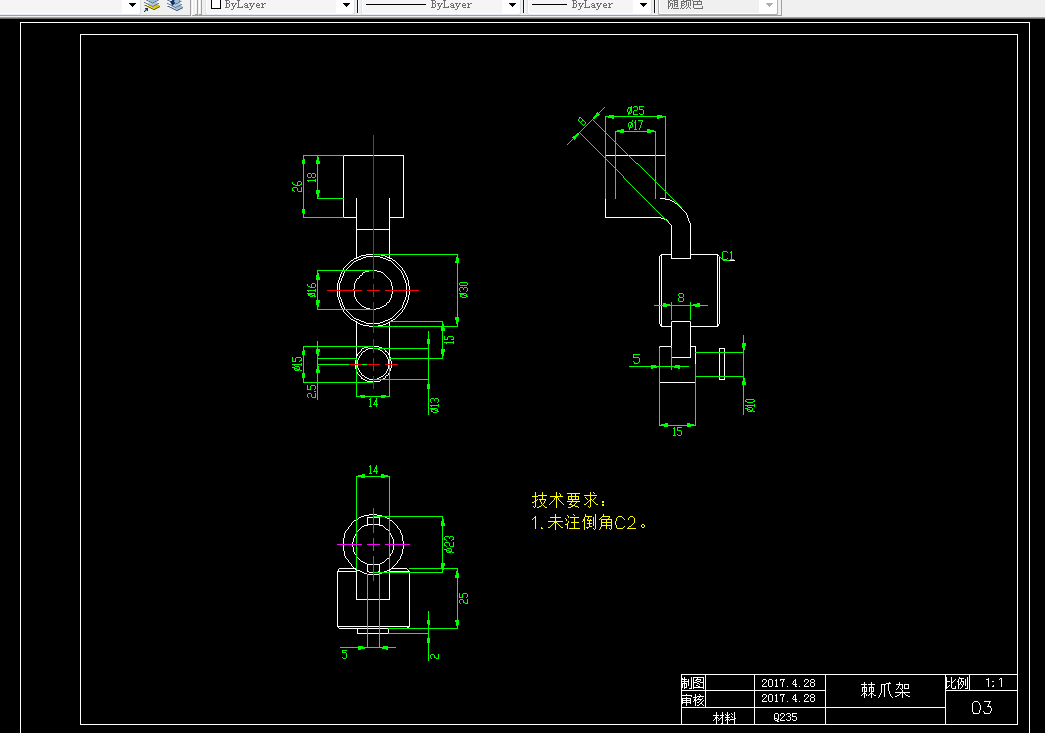Click the 审核 label in title block
This screenshot has width=1045, height=733.
(693, 700)
